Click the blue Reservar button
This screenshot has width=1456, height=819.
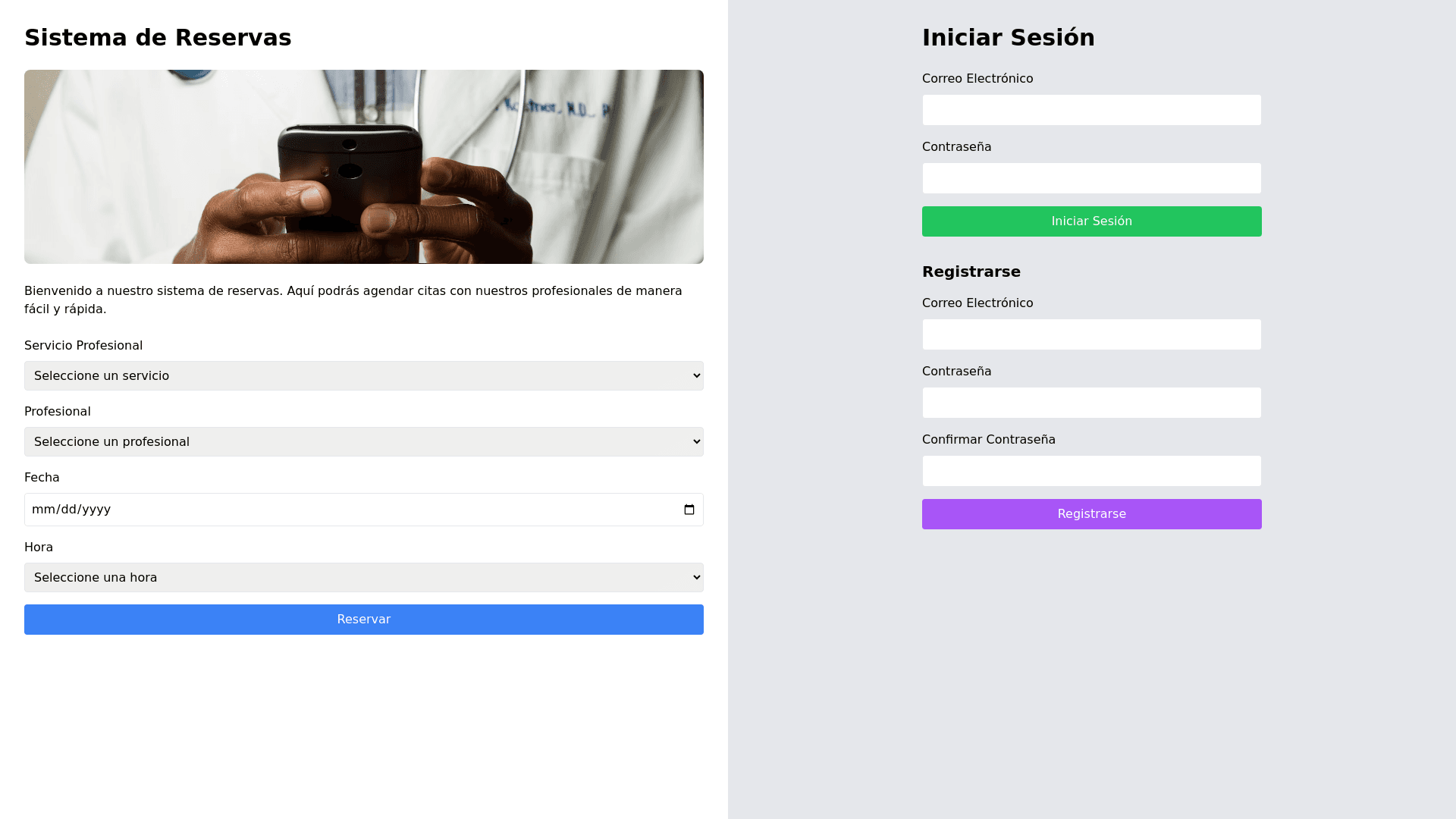(x=364, y=620)
